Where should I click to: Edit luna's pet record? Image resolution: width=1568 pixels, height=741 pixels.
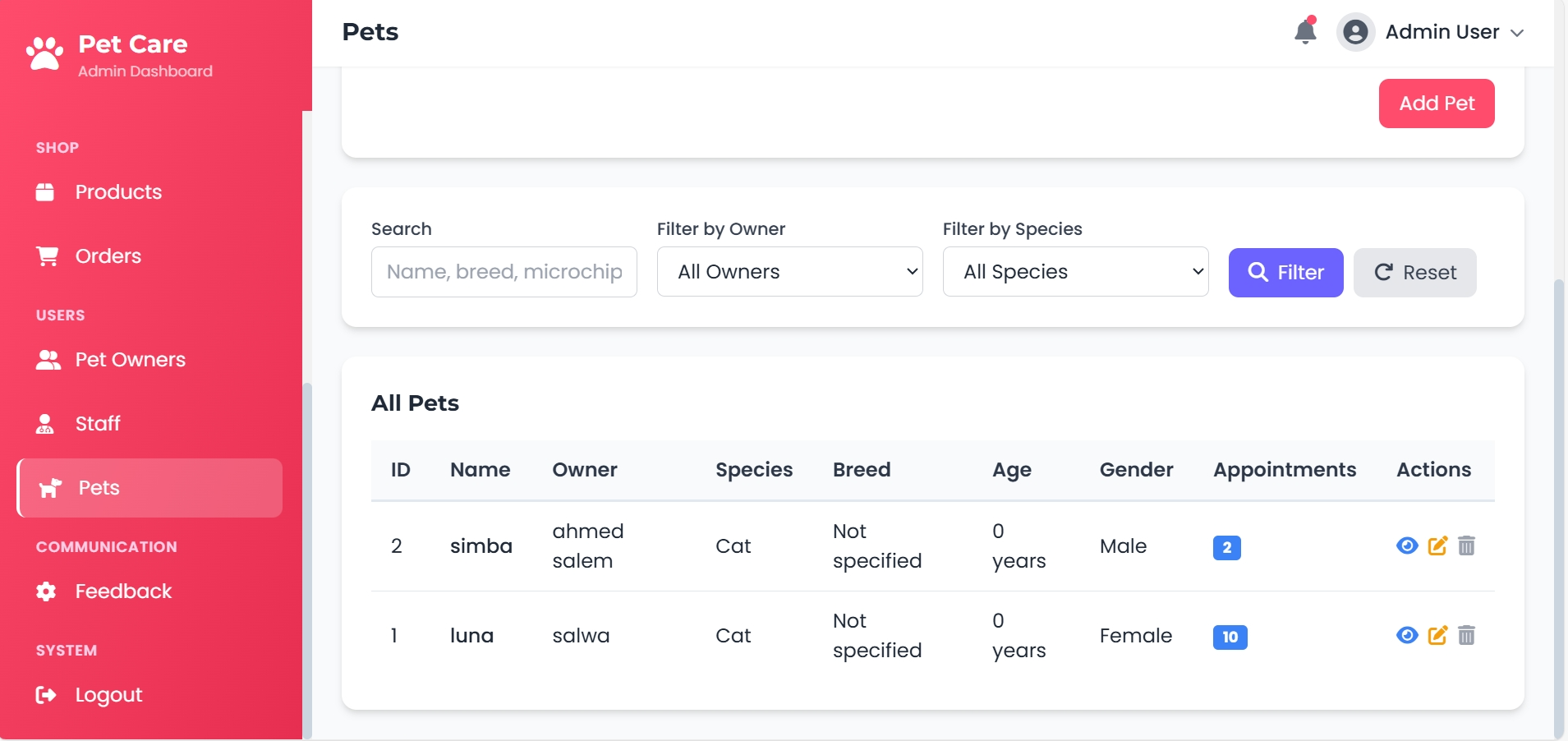[1437, 636]
